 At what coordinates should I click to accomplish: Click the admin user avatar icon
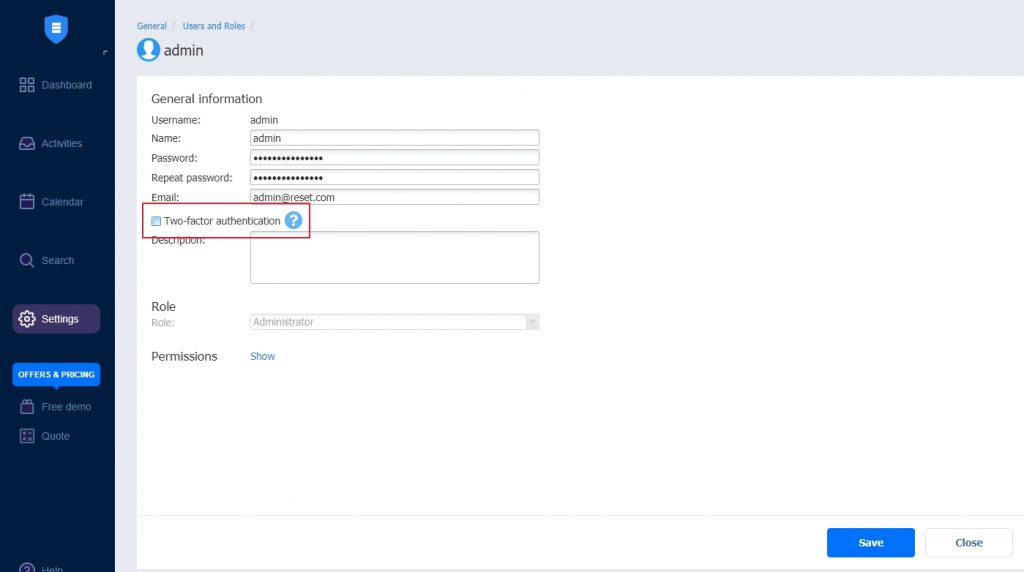(x=148, y=50)
